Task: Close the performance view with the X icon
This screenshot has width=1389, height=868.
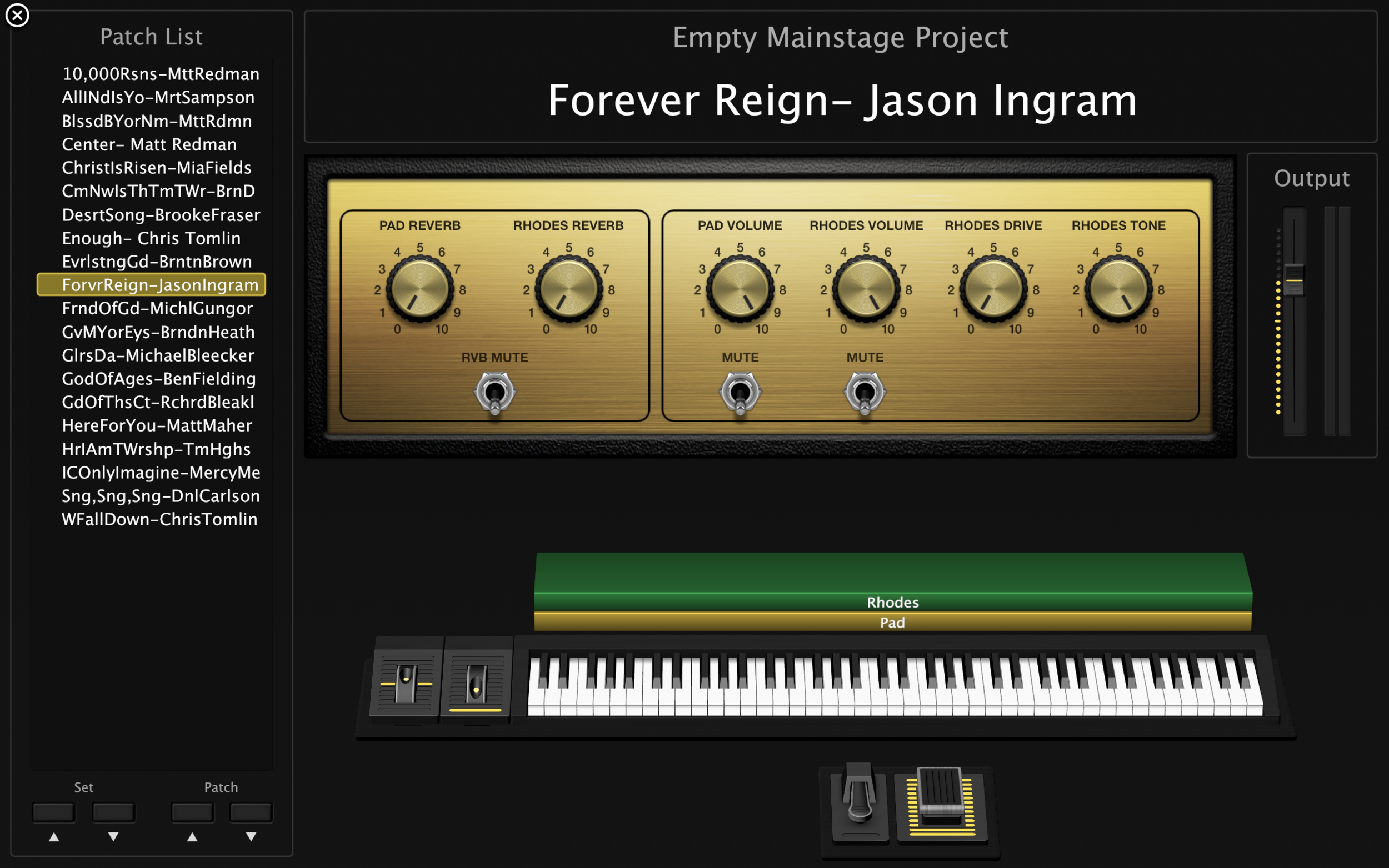Action: tap(17, 16)
